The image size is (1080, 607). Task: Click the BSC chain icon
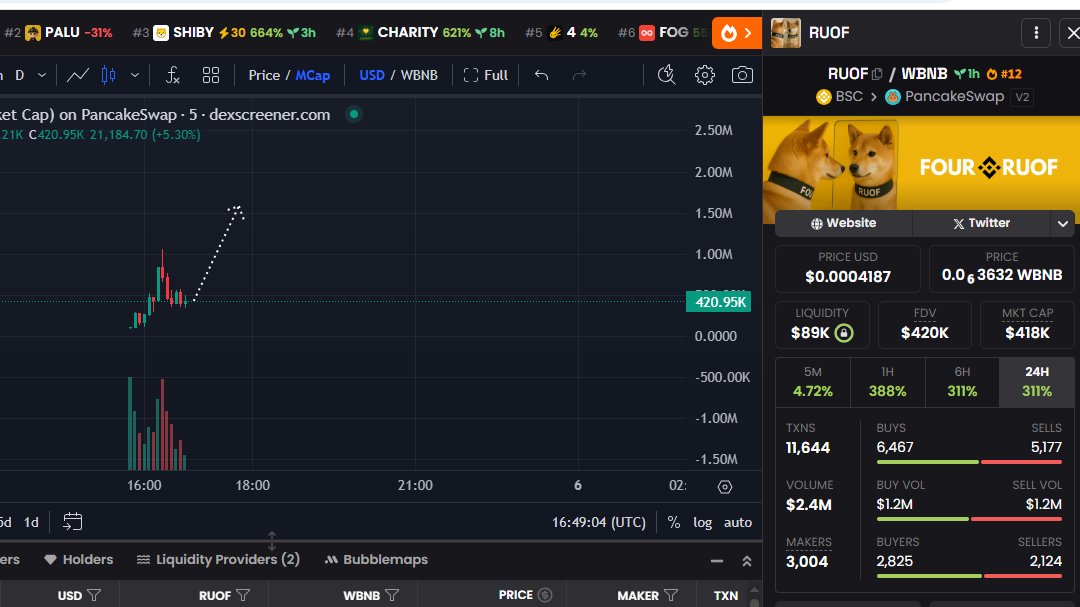(823, 96)
